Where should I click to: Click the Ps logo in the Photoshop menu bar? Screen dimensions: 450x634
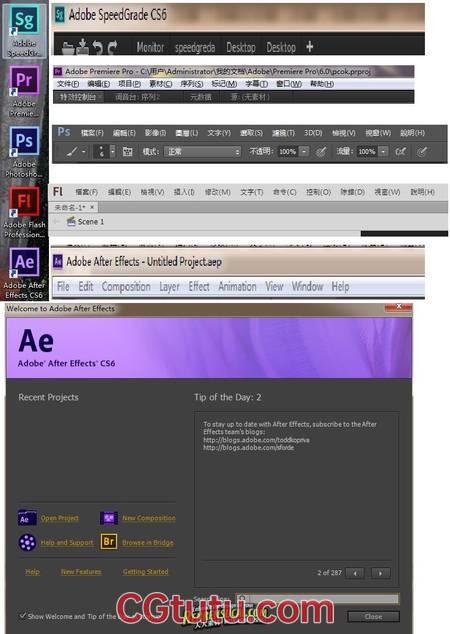[x=64, y=132]
